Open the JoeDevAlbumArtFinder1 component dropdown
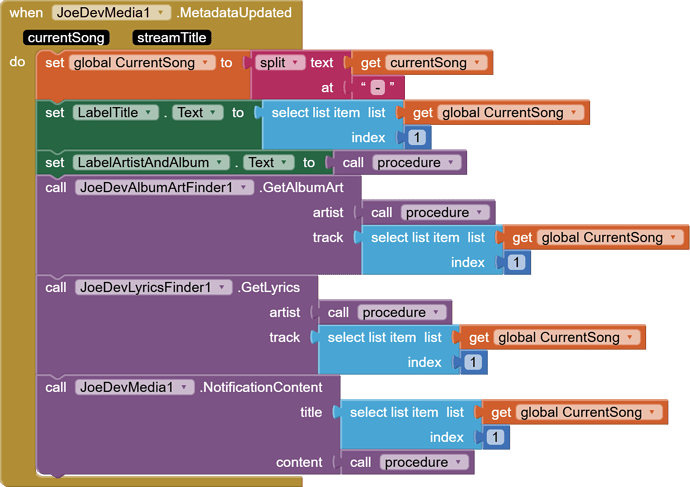Viewport: 690px width, 487px height. (245, 188)
